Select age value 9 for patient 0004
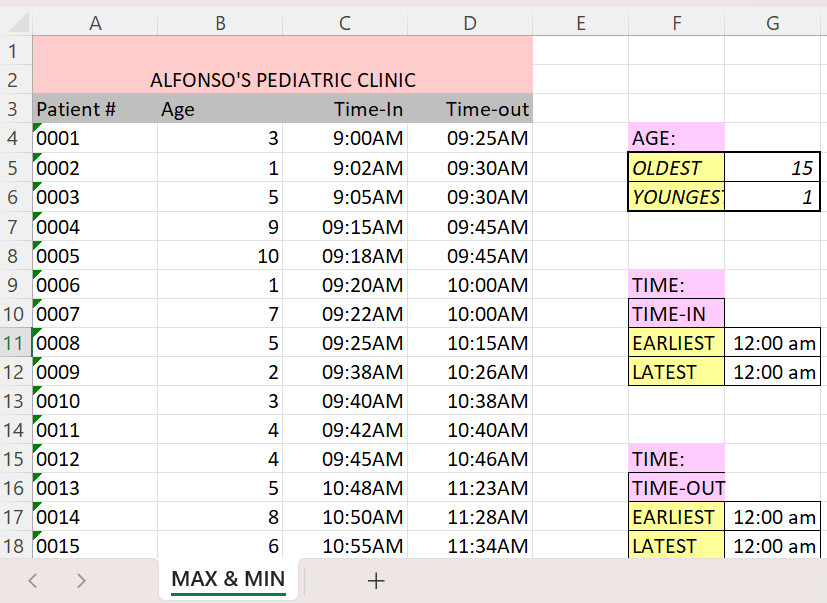The height and width of the screenshot is (603, 827). coord(220,227)
